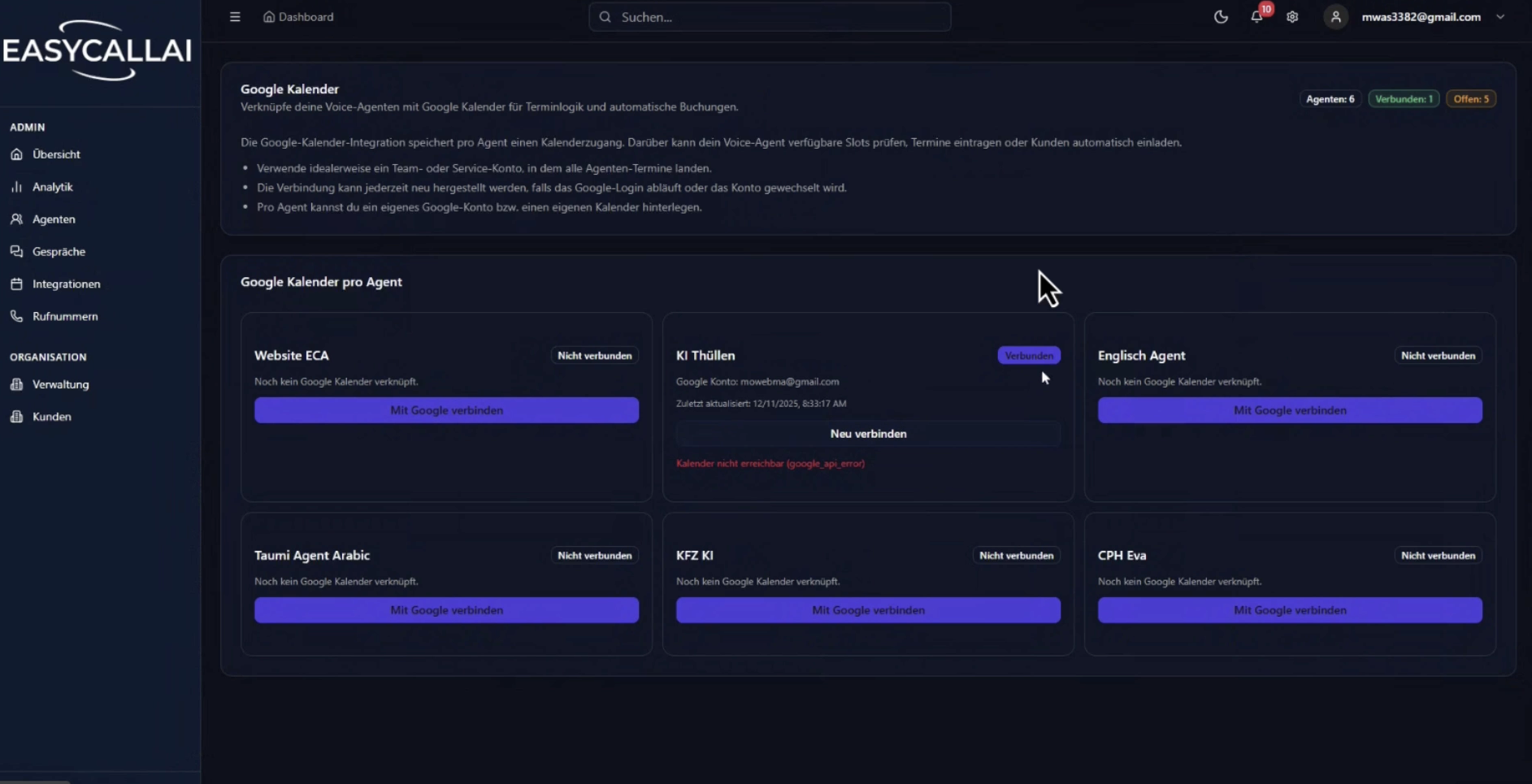Click the Rufnummern phone icon

(x=16, y=316)
